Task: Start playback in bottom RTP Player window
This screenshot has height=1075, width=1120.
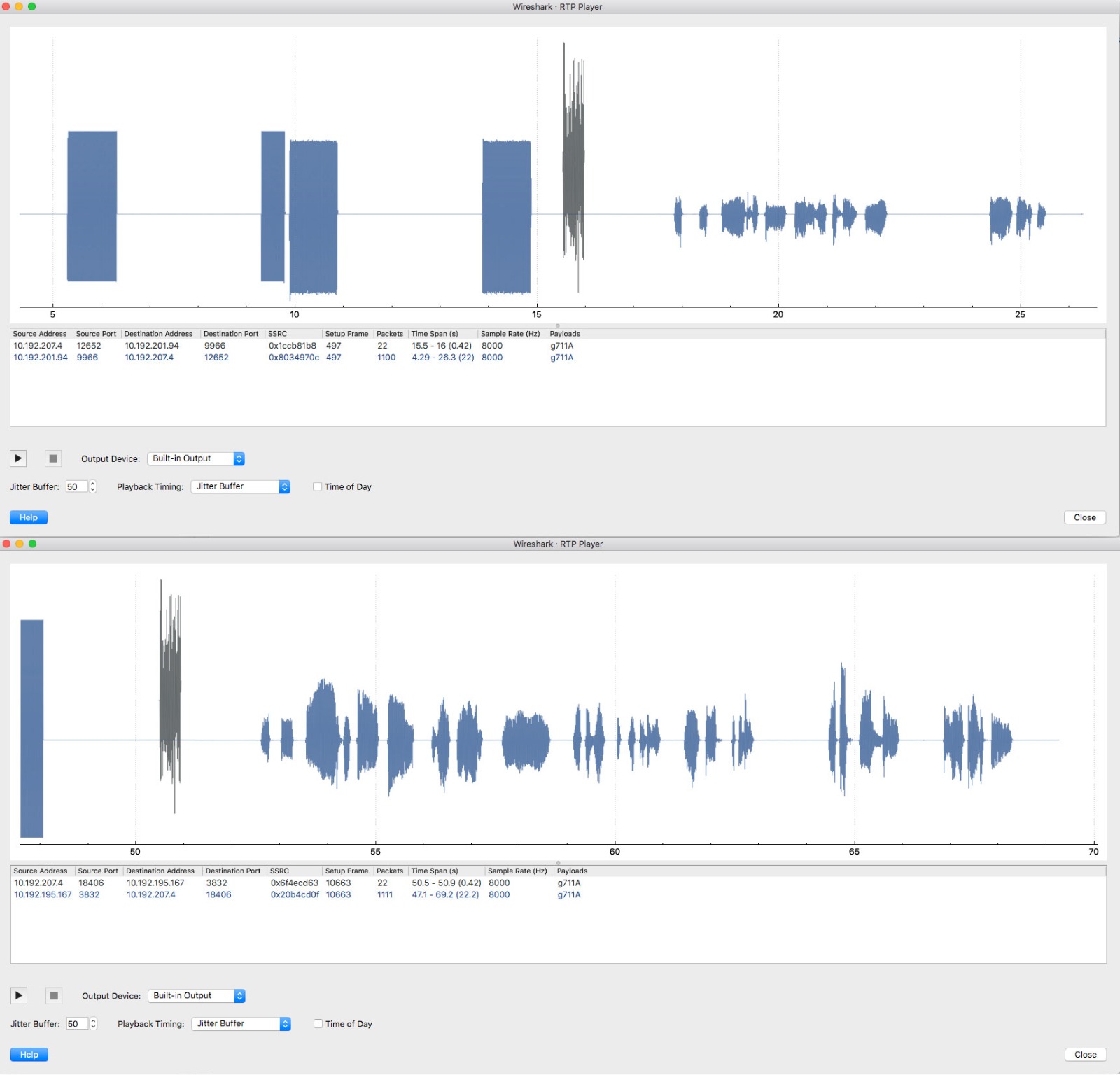Action: 19,995
